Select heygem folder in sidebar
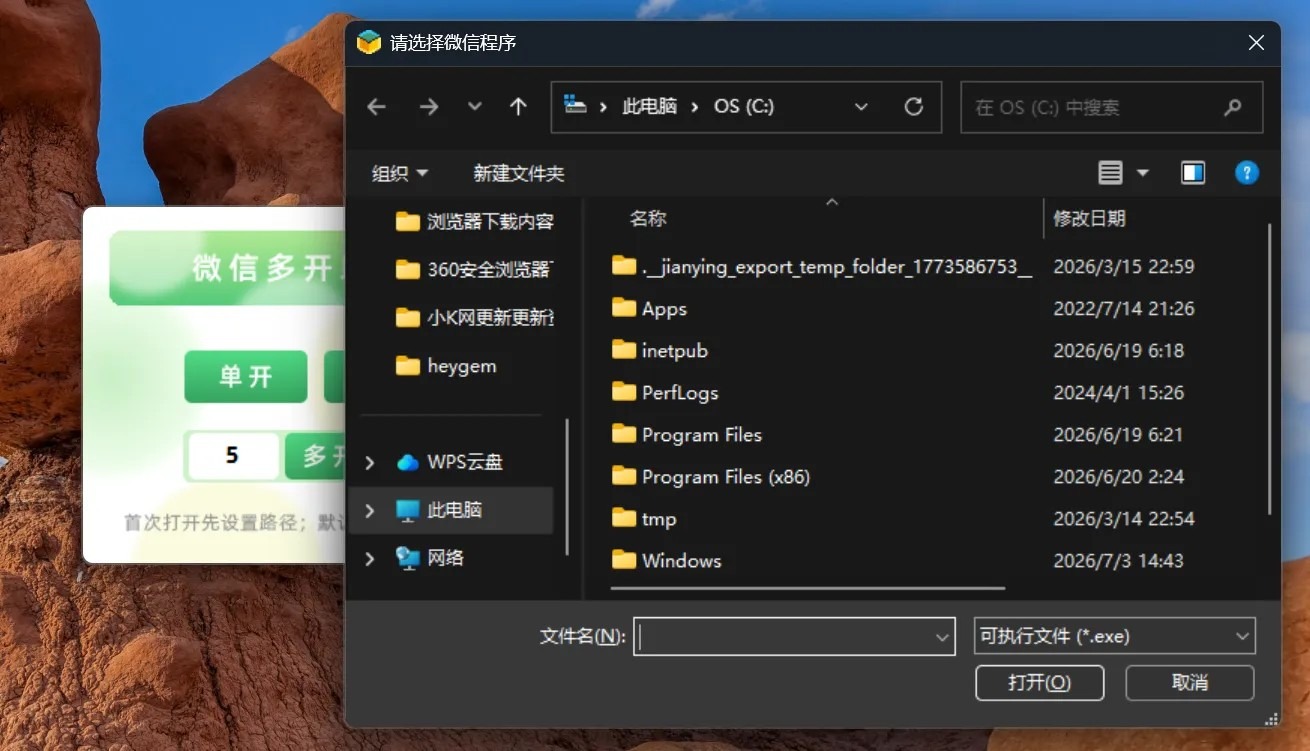Viewport: 1310px width, 751px height. pyautogui.click(x=446, y=366)
